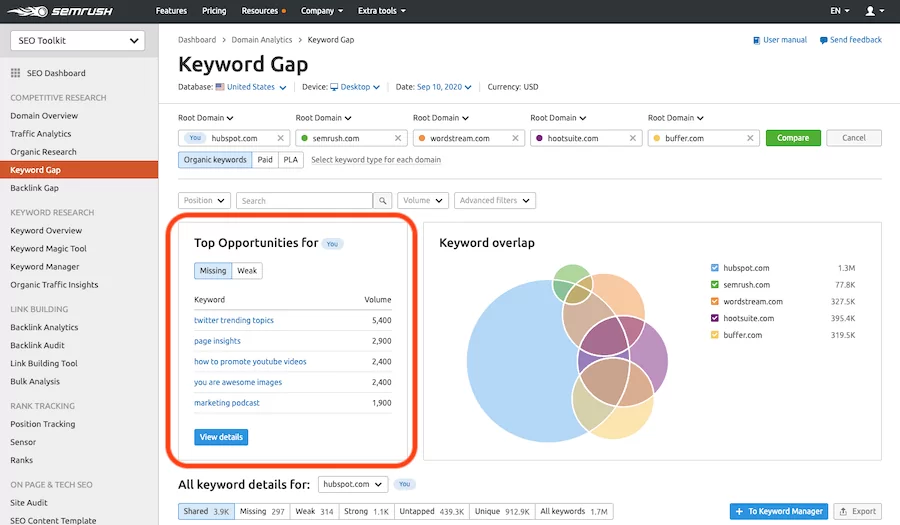Open the Pricing page
Viewport: 900px width, 525px height.
tap(214, 11)
